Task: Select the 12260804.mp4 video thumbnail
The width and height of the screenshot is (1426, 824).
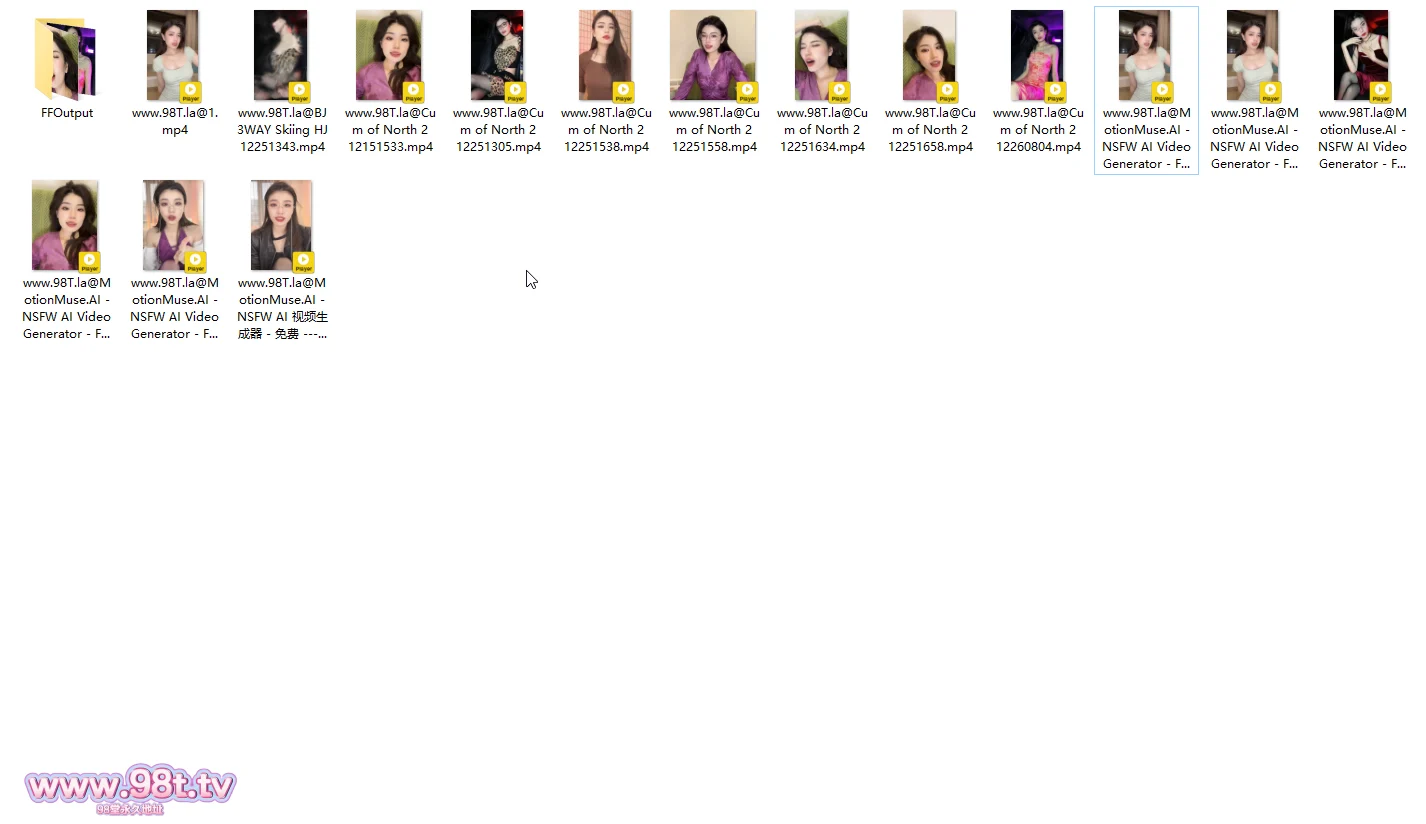Action: pyautogui.click(x=1037, y=55)
